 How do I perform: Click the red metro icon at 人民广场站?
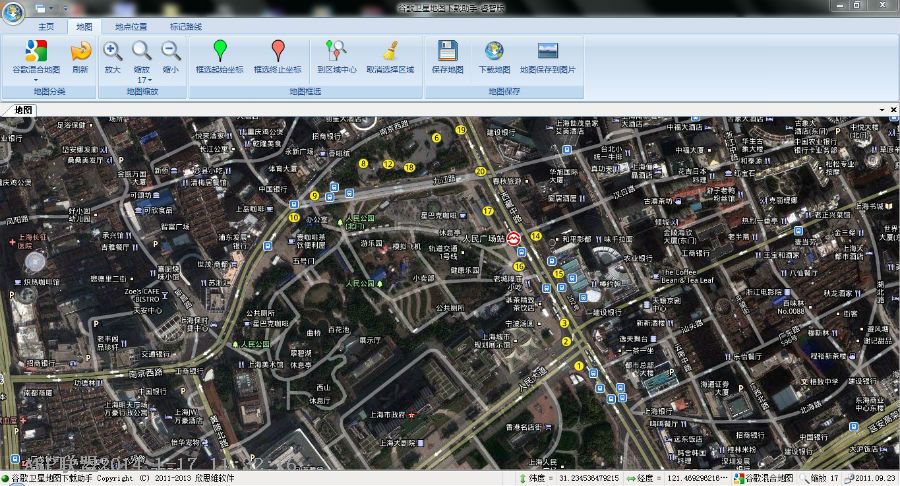(513, 239)
